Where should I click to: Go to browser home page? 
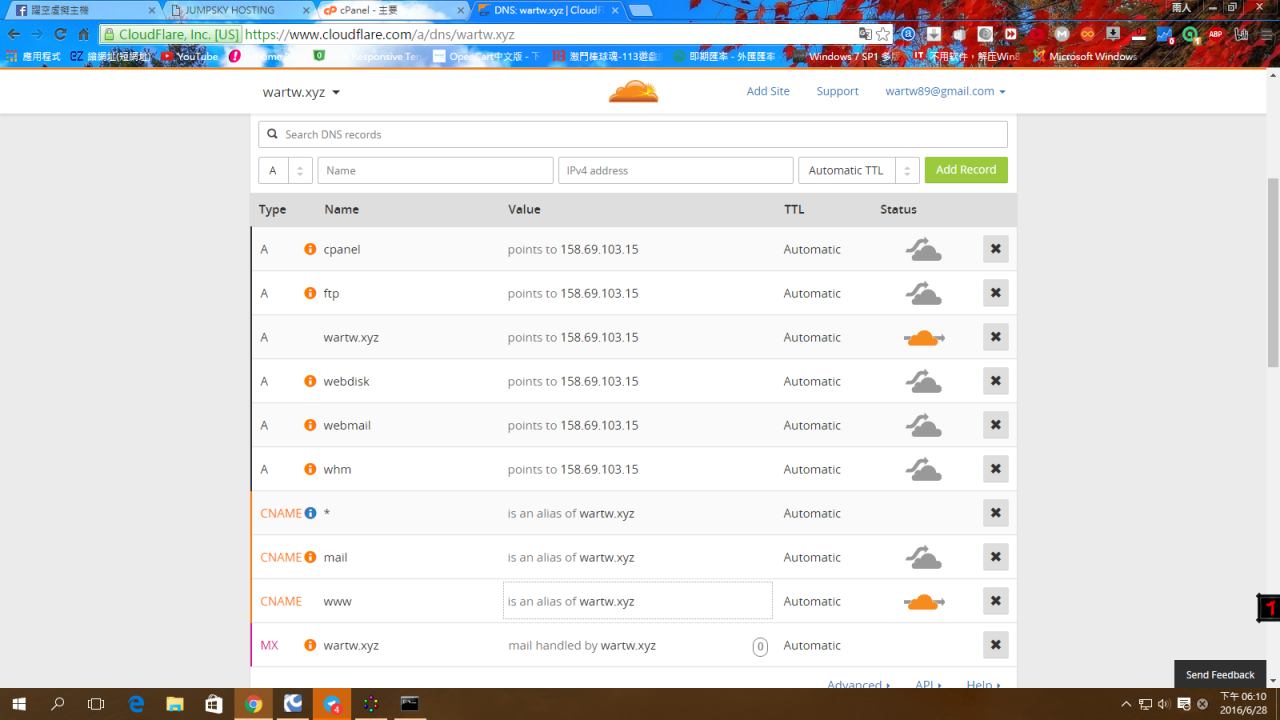coord(84,34)
